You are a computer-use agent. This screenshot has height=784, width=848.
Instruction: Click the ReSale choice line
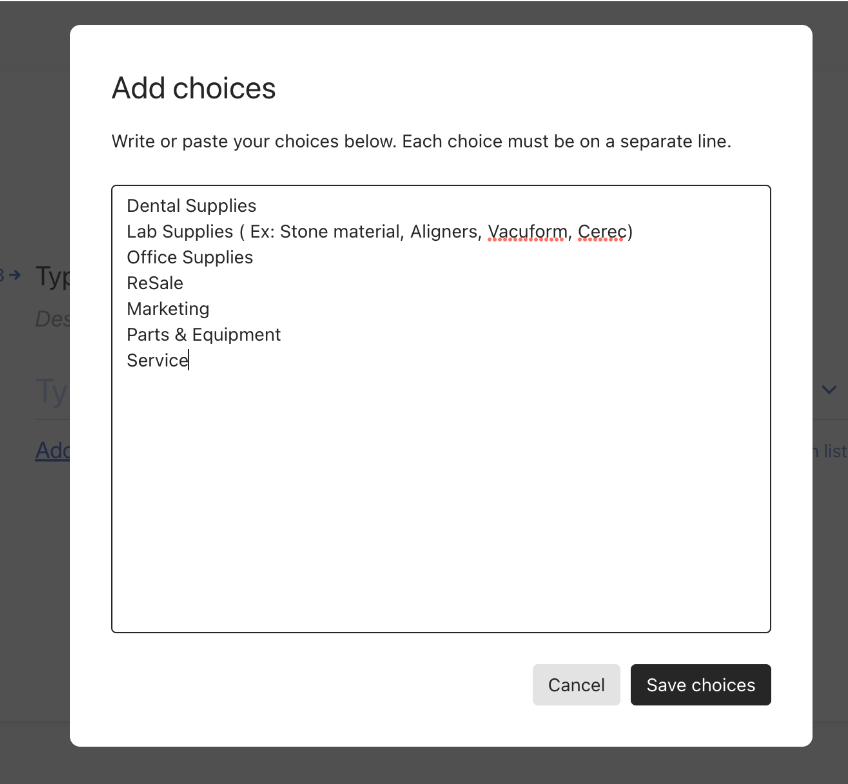pos(155,283)
